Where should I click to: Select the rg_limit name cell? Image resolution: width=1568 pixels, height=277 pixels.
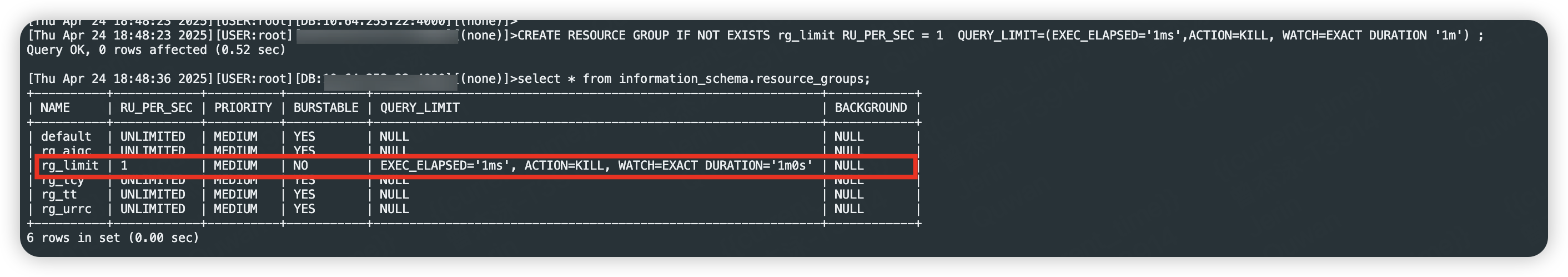tap(69, 166)
